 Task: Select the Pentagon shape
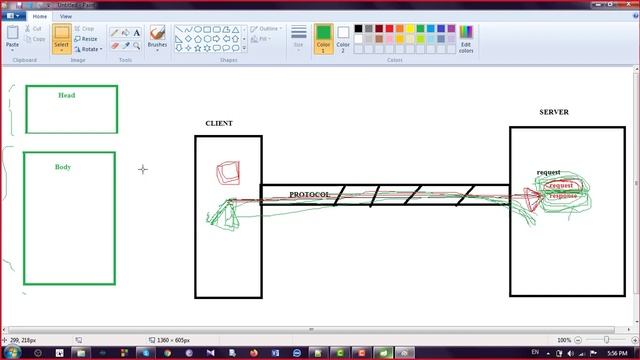click(198, 39)
